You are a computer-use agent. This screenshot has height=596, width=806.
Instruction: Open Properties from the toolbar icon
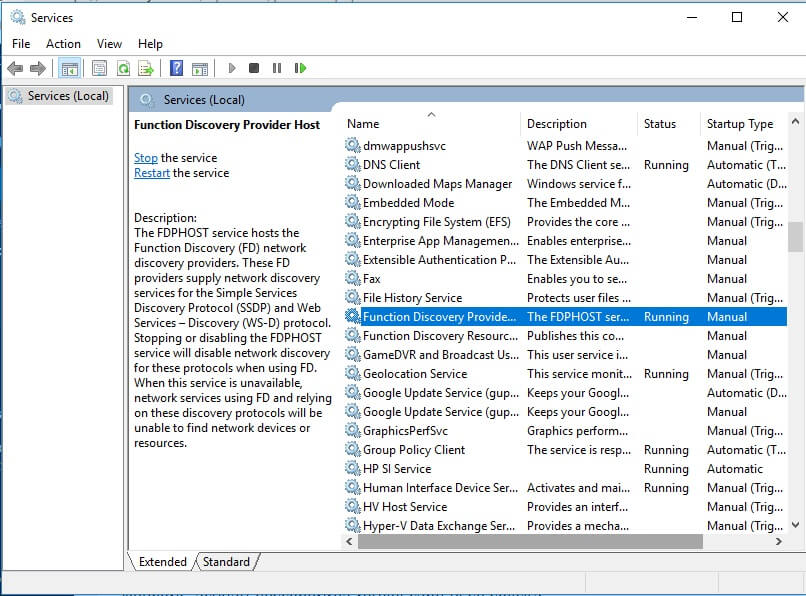(x=99, y=69)
